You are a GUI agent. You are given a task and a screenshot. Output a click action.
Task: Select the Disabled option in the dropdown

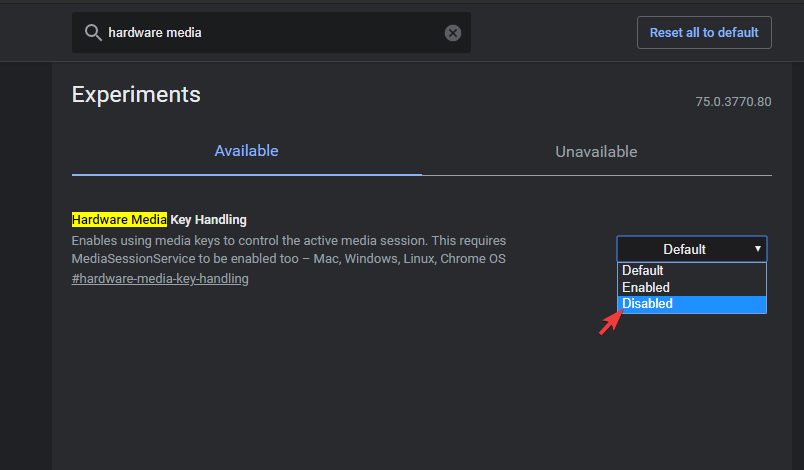(x=692, y=304)
